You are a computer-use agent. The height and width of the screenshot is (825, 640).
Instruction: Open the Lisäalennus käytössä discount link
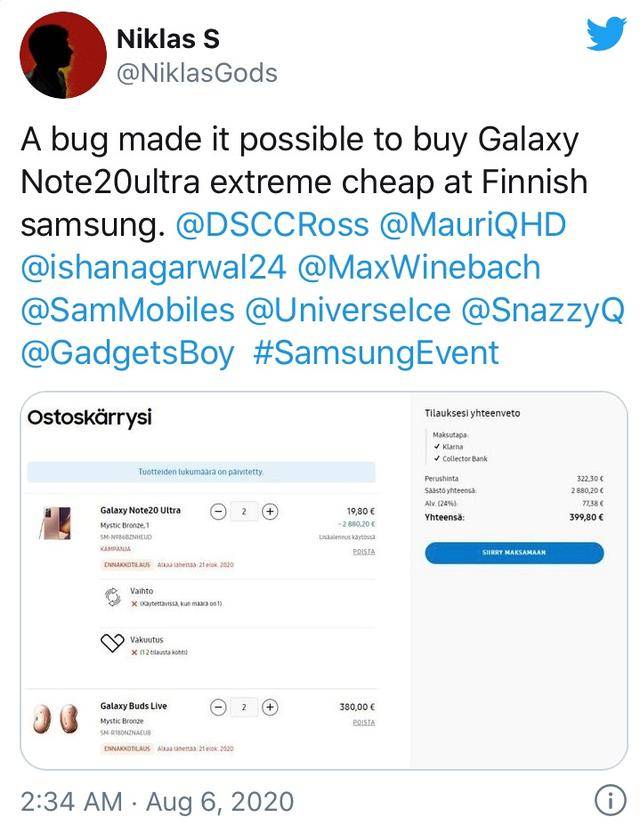click(347, 536)
